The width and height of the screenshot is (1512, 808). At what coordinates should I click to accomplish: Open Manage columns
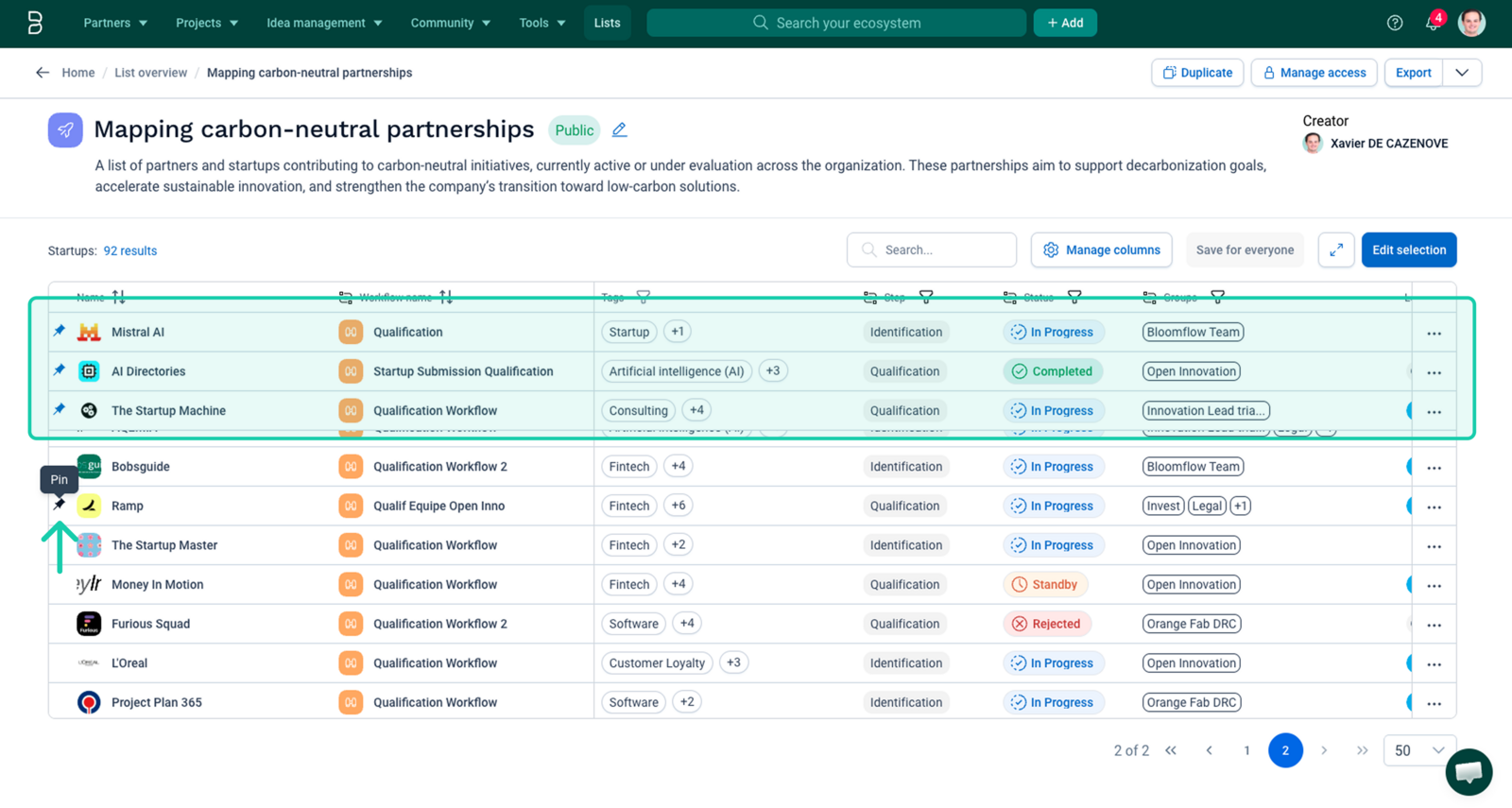[x=1102, y=250]
